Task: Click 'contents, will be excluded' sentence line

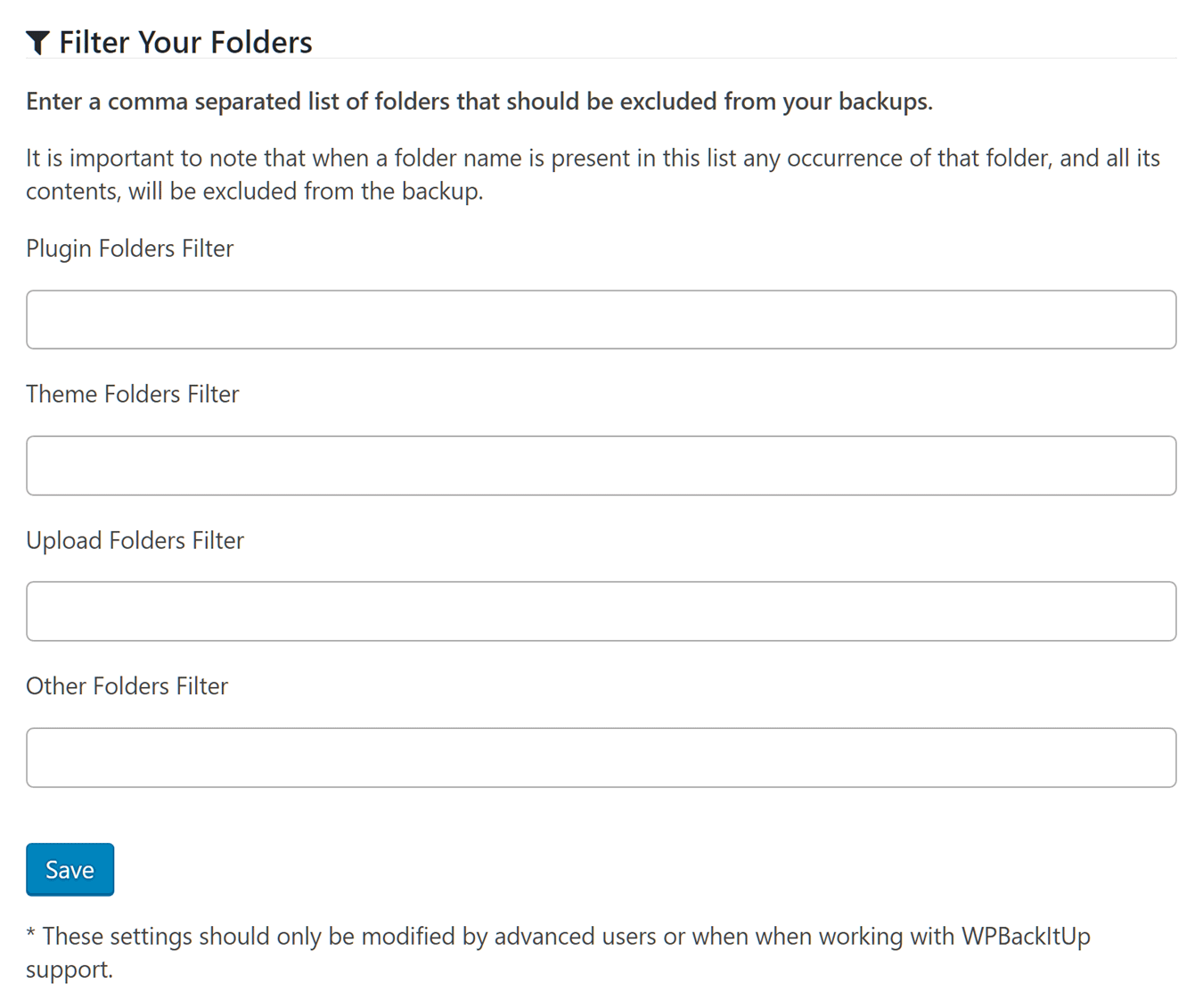Action: click(254, 192)
